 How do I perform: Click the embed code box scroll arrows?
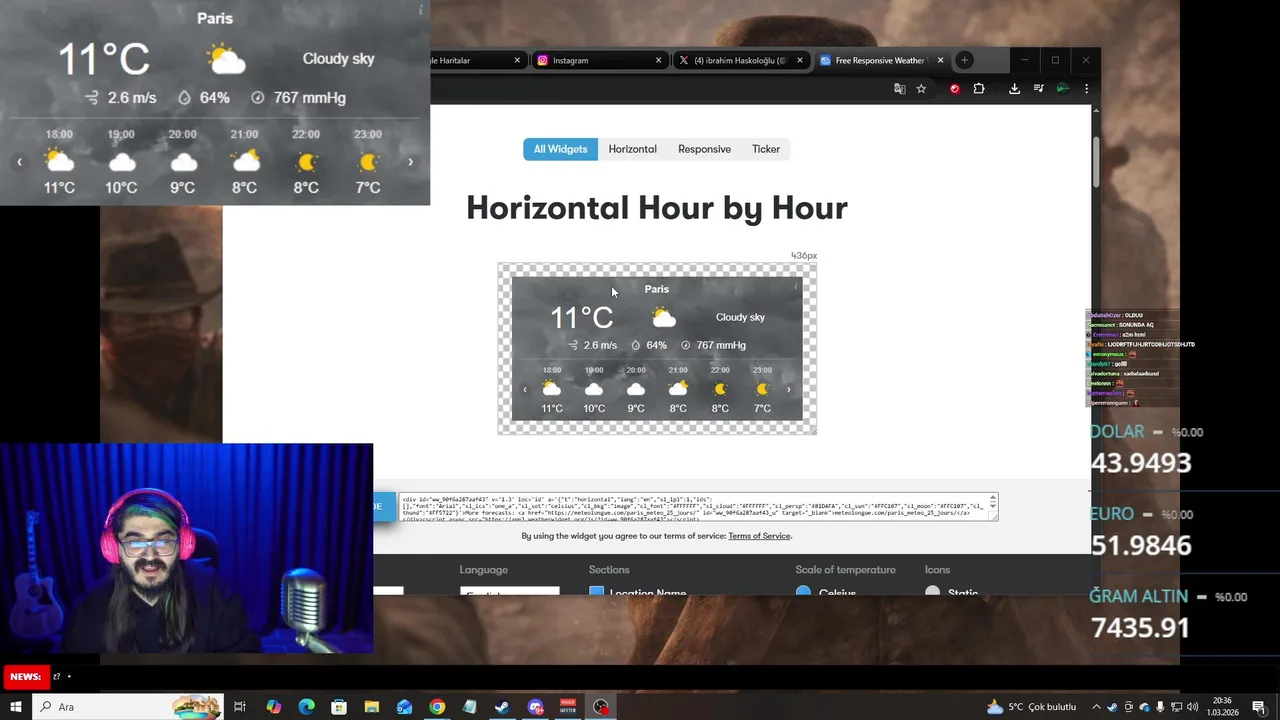coord(992,502)
